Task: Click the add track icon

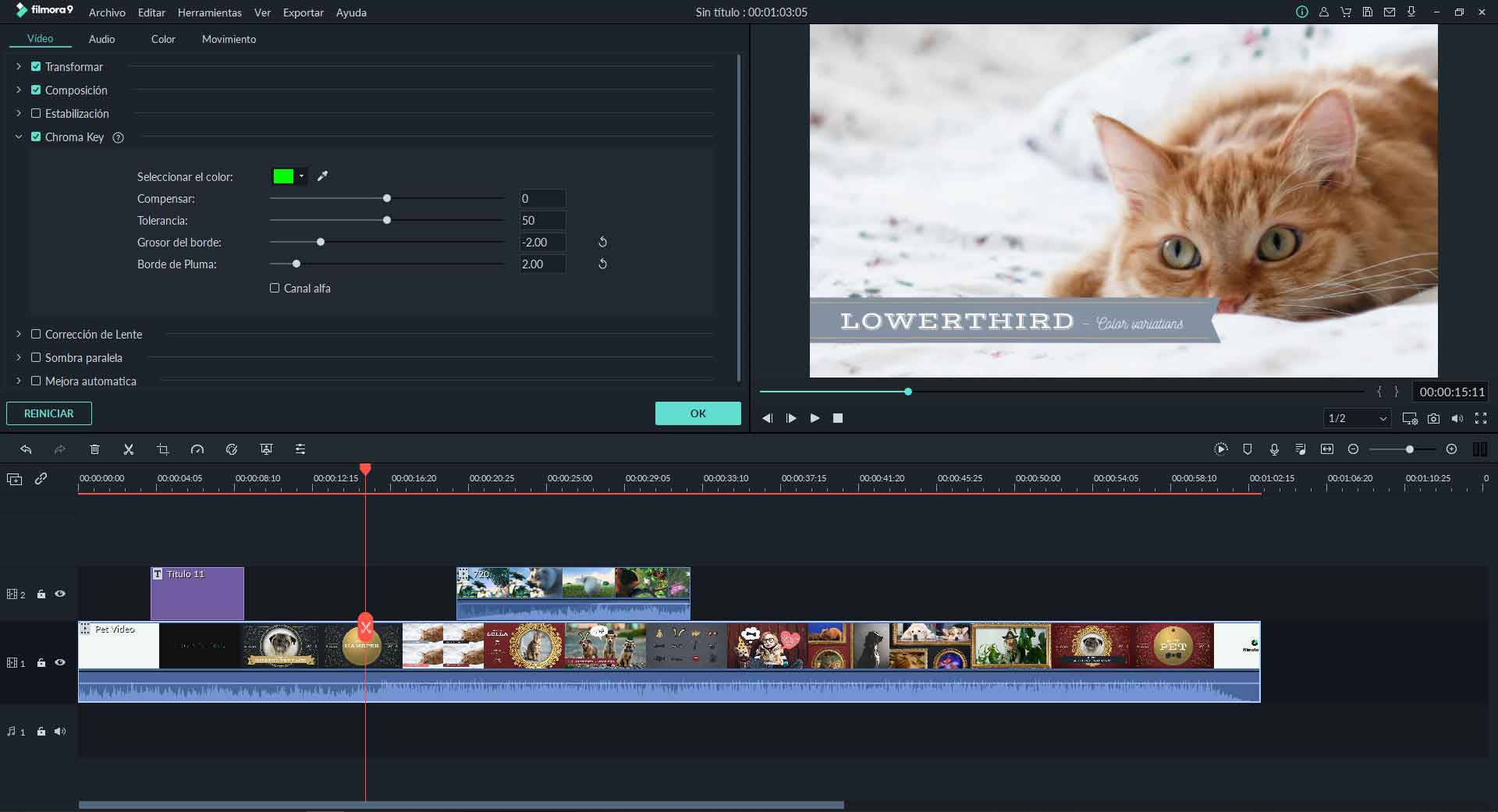Action: coord(15,479)
